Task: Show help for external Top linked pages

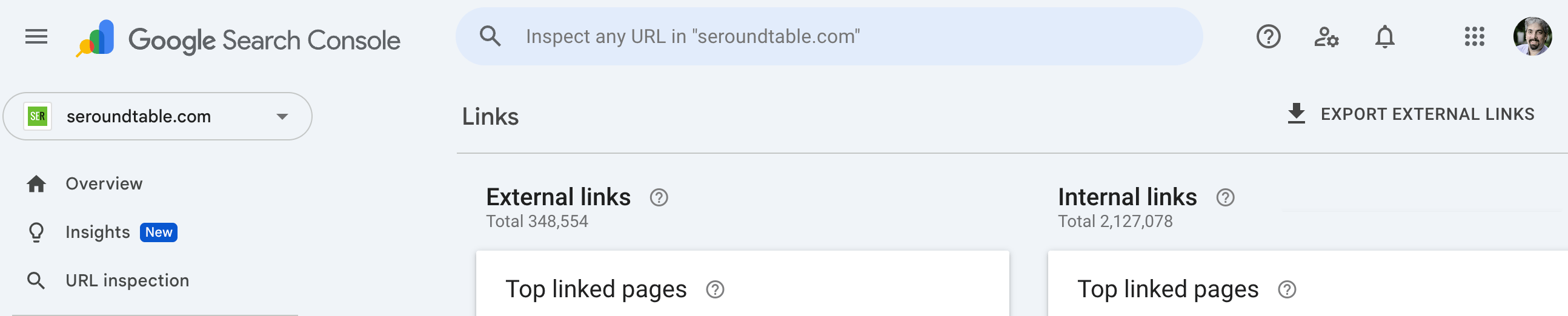Action: tap(714, 290)
